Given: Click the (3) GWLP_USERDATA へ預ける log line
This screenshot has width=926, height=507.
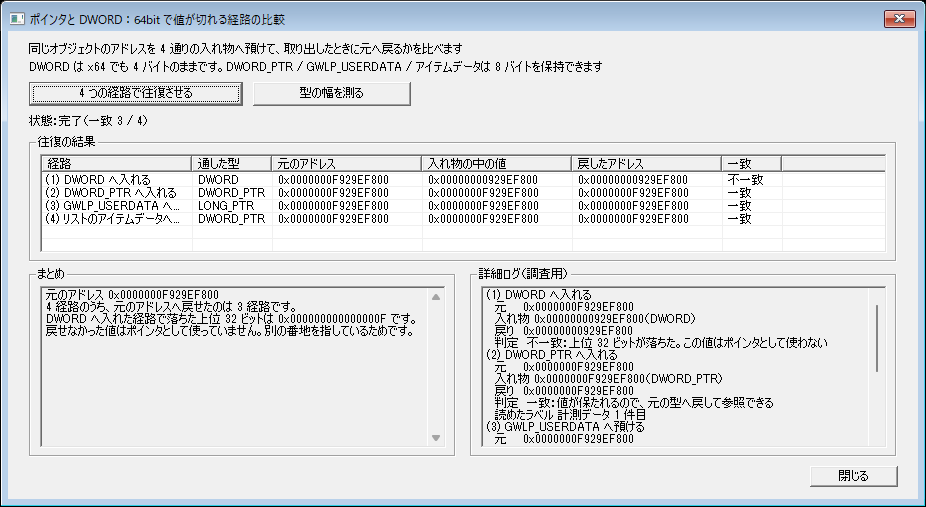Looking at the screenshot, I should pyautogui.click(x=565, y=426).
